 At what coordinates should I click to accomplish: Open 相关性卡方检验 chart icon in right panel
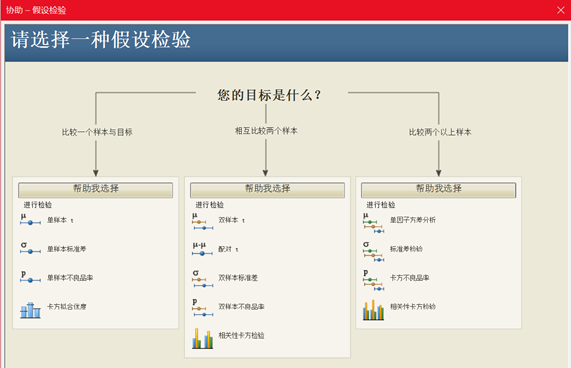pyautogui.click(x=374, y=310)
